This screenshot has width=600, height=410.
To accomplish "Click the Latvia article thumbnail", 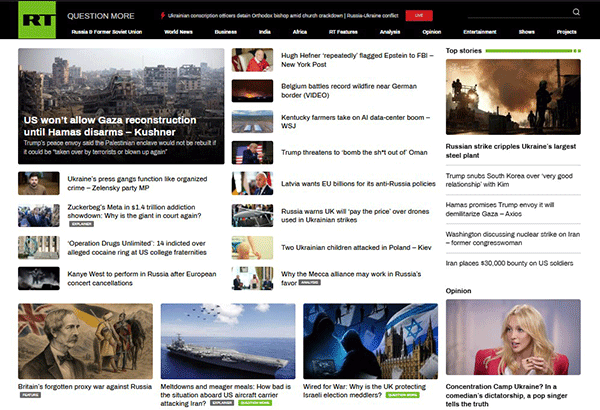I will 252,183.
